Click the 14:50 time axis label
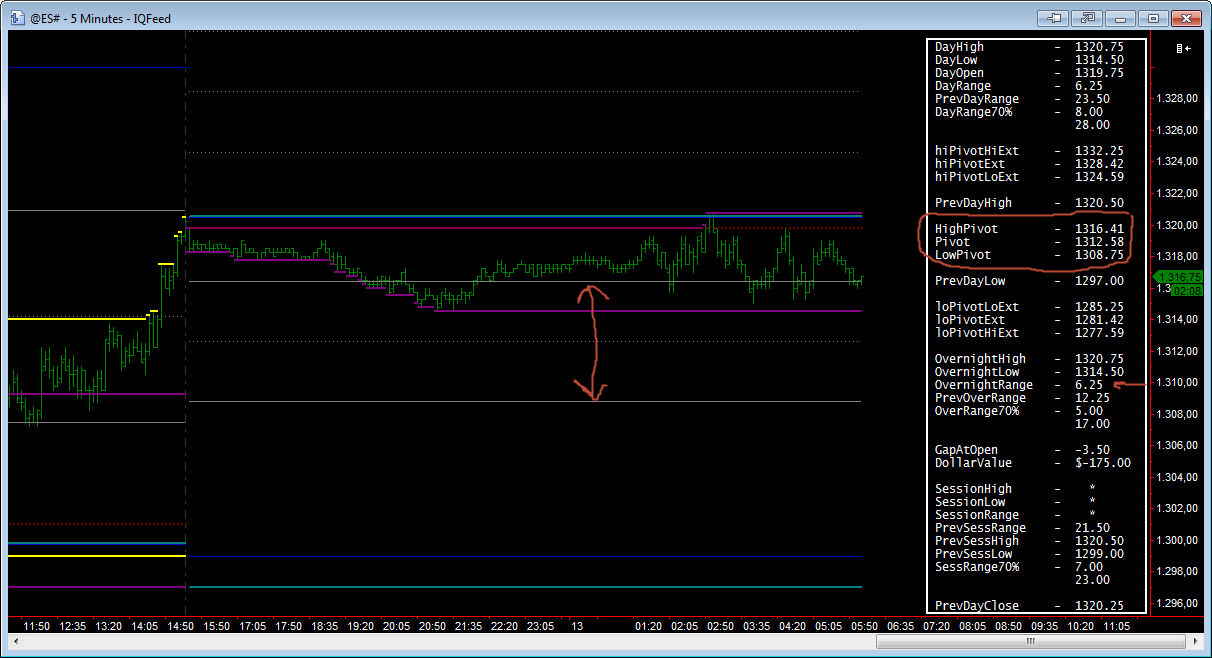This screenshot has width=1212, height=658. (180, 626)
